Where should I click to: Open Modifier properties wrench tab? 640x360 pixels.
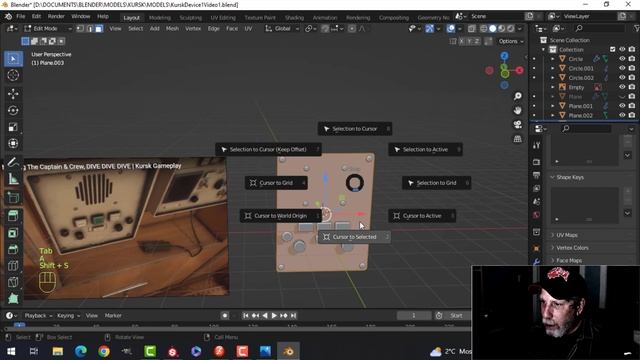tap(536, 262)
